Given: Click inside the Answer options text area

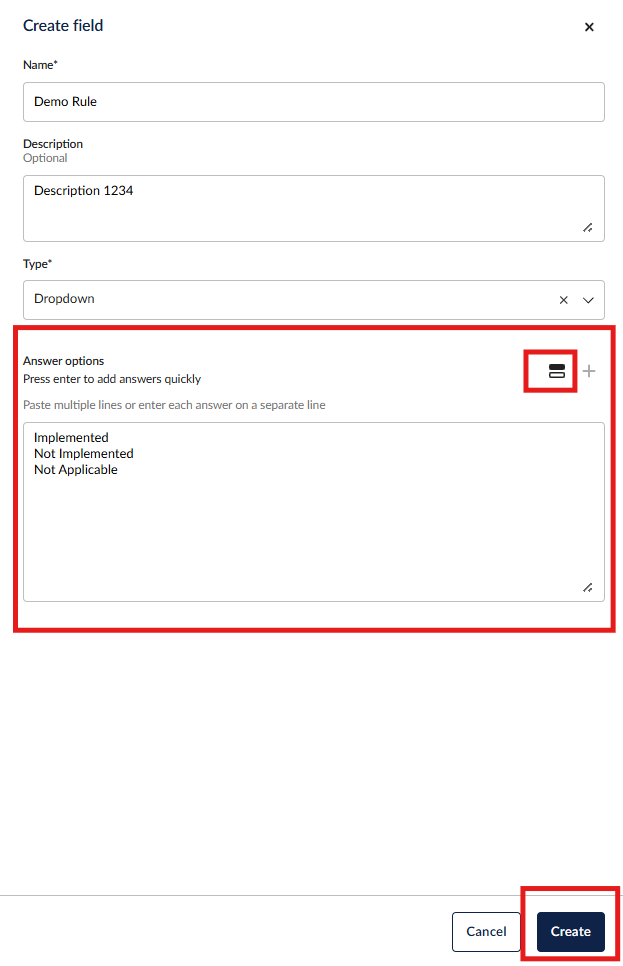Looking at the screenshot, I should 313,530.
